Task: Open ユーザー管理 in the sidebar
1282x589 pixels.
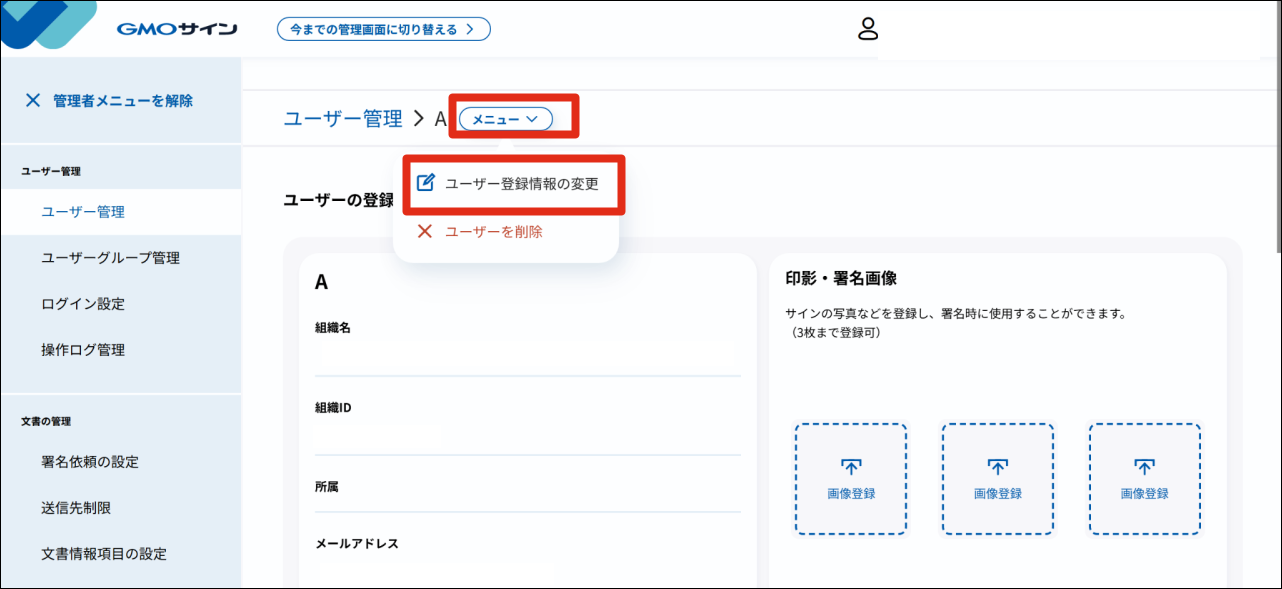Action: pyautogui.click(x=83, y=212)
